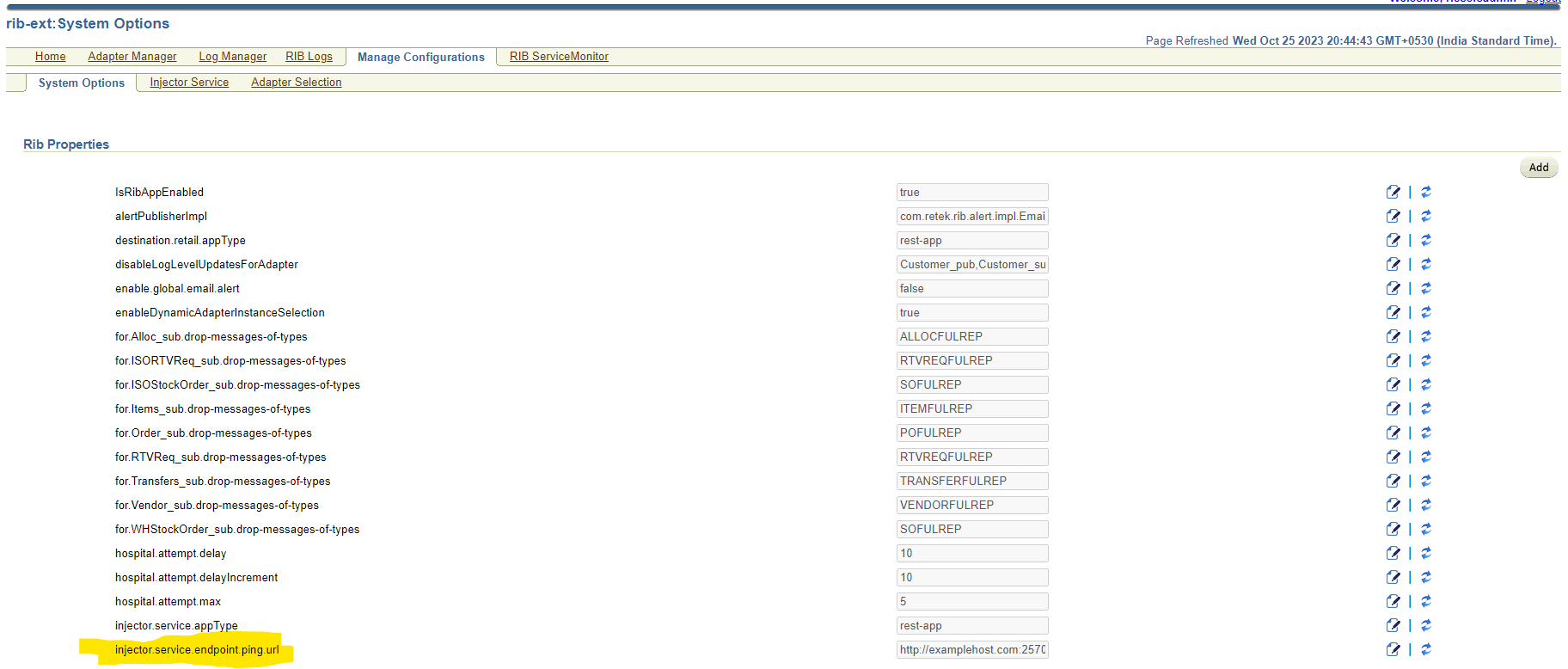This screenshot has width=1568, height=669.
Task: Select System Options sub-tab
Action: point(82,83)
